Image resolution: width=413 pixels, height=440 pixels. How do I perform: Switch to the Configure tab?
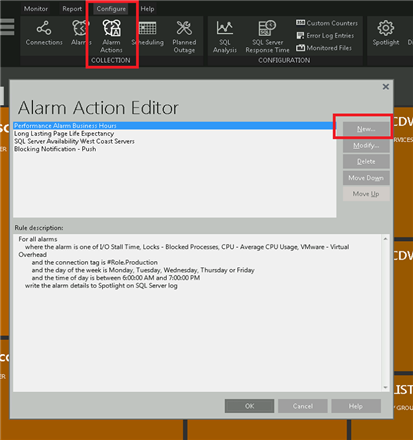pos(111,9)
